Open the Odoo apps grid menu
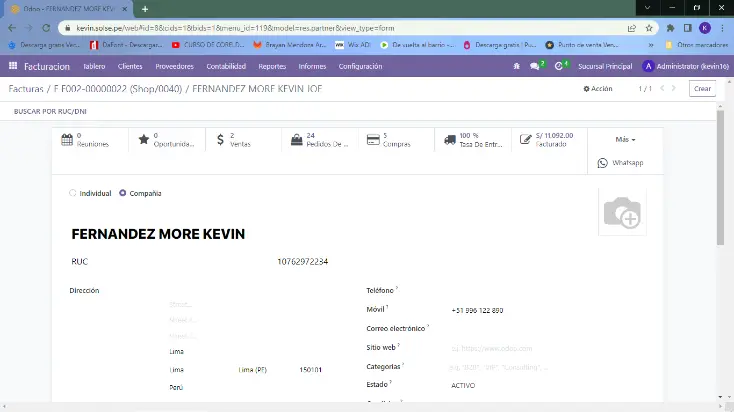The height and width of the screenshot is (412, 734). (13, 66)
